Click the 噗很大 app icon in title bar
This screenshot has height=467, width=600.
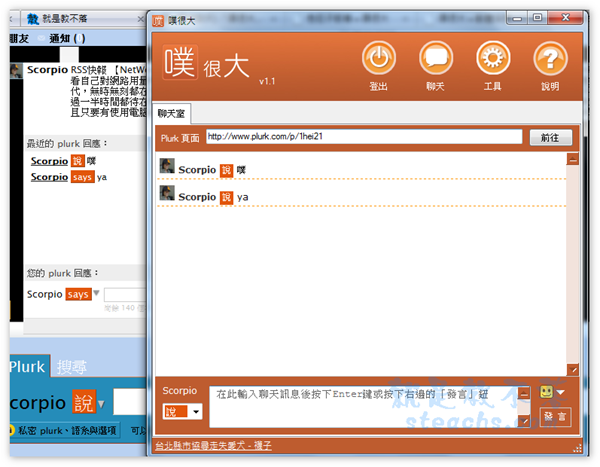(158, 21)
